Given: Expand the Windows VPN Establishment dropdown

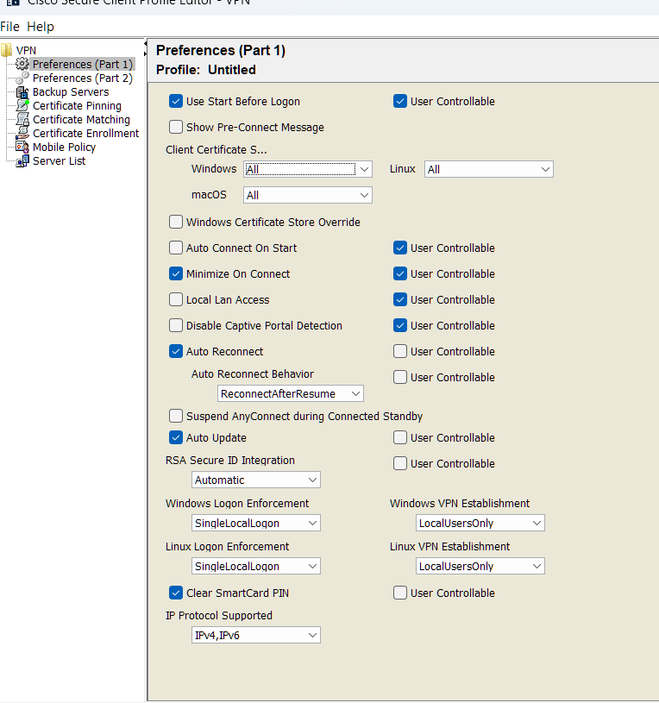Looking at the screenshot, I should click(x=480, y=523).
